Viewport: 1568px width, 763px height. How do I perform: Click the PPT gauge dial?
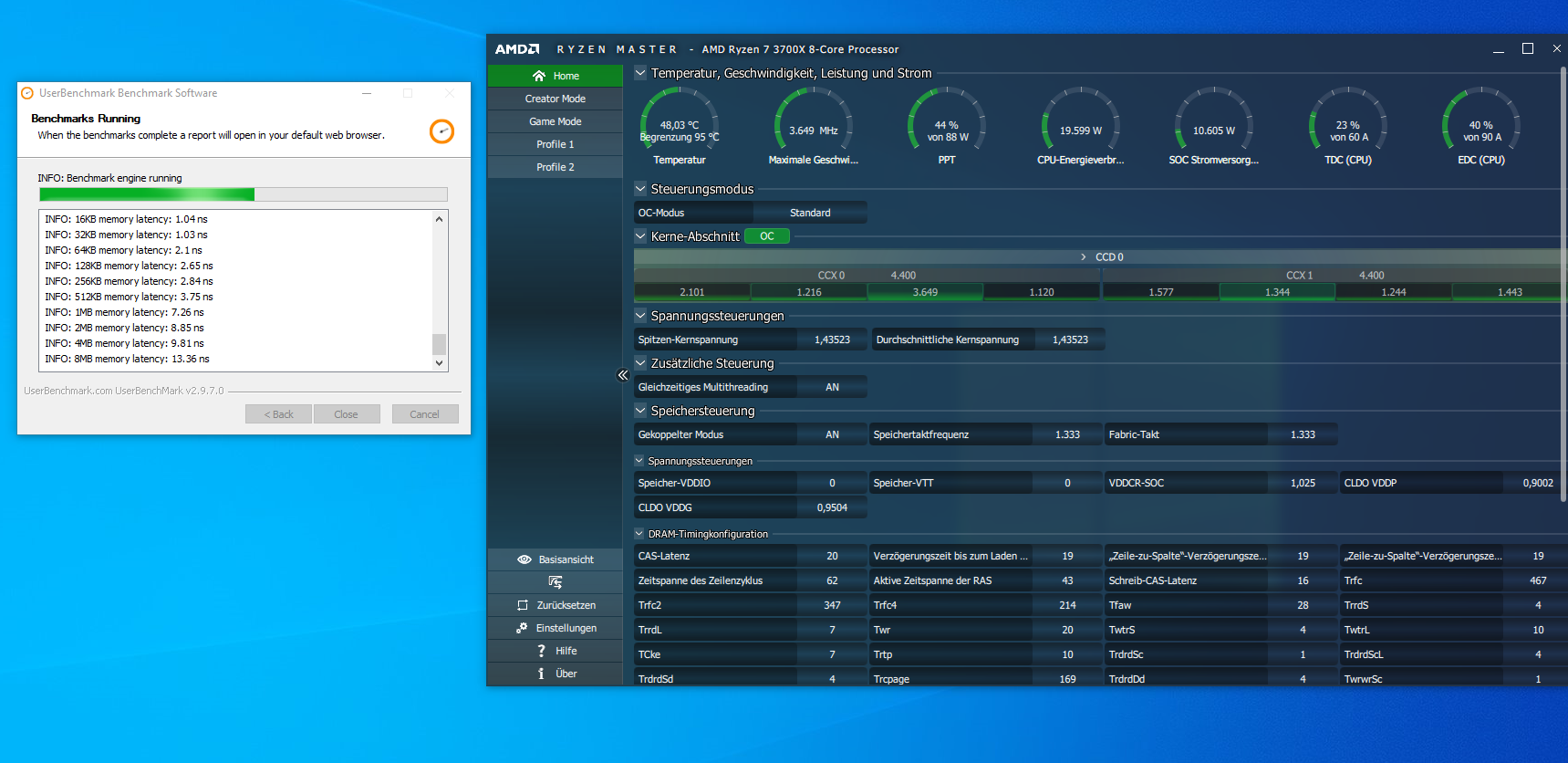[x=947, y=119]
